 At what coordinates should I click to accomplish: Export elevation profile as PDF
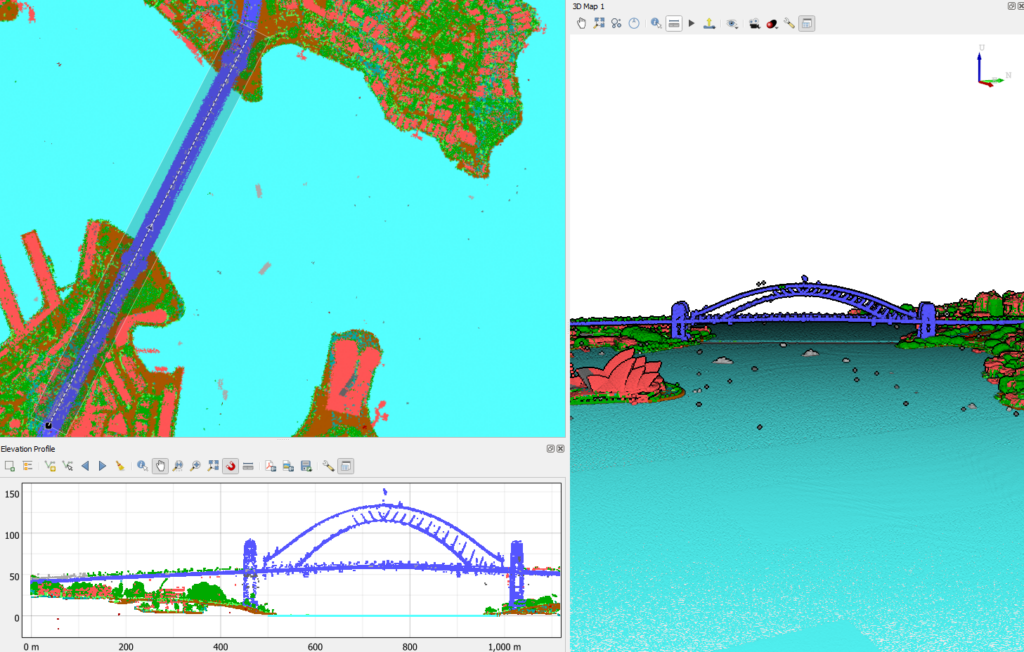tap(270, 466)
